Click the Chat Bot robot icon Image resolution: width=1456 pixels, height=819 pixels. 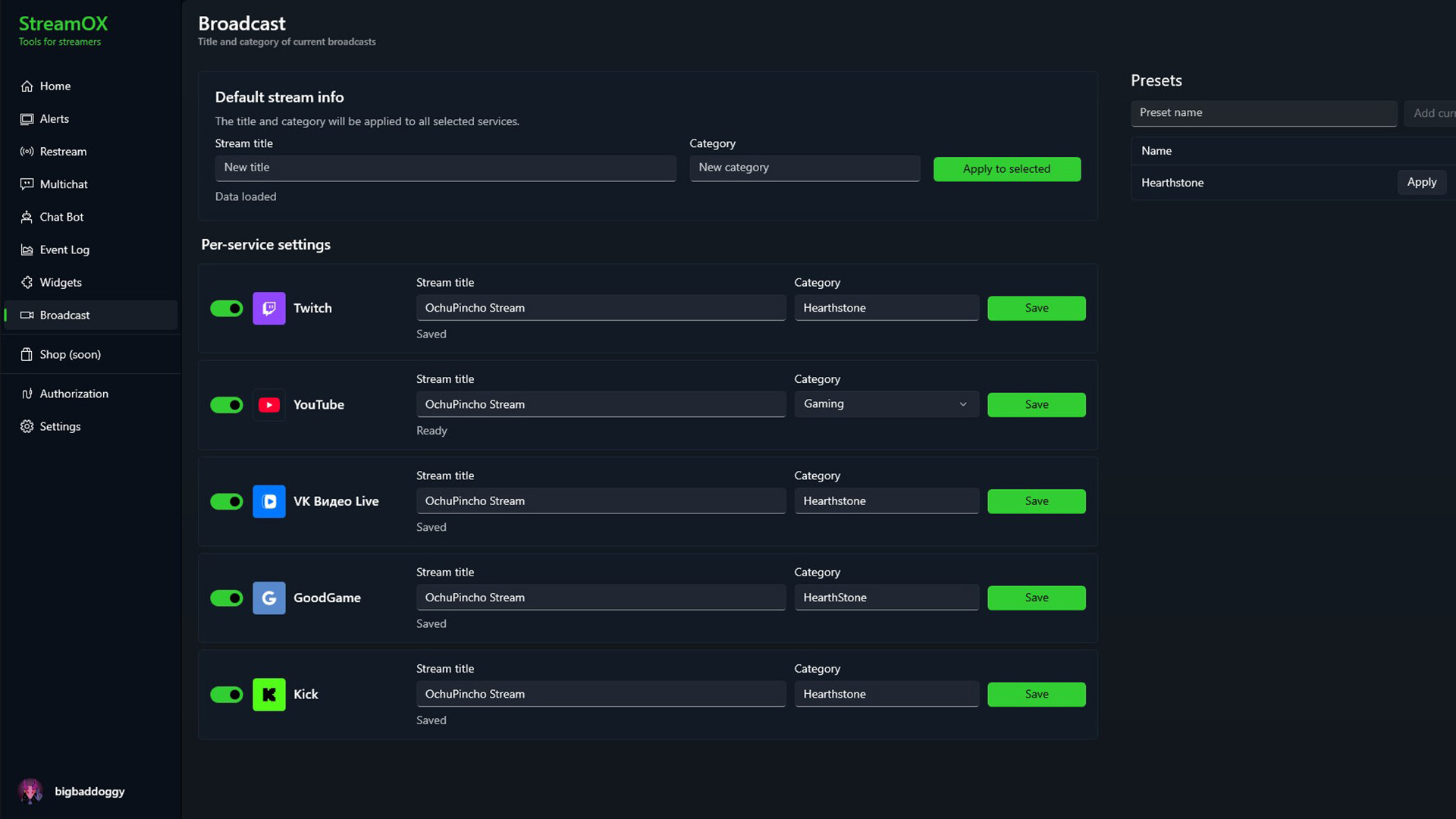(x=27, y=217)
